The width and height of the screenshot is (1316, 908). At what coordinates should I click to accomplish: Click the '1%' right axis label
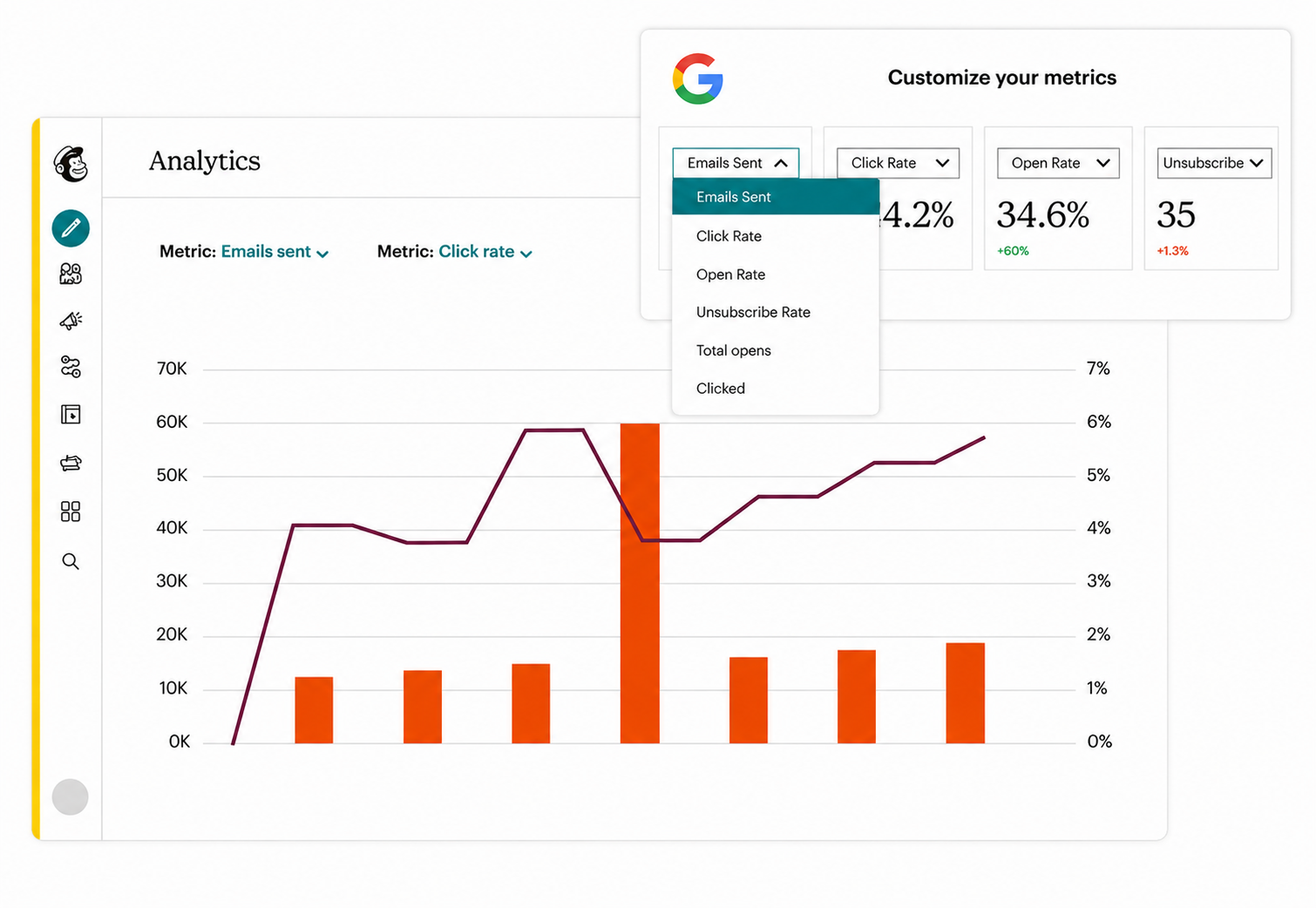point(1097,688)
